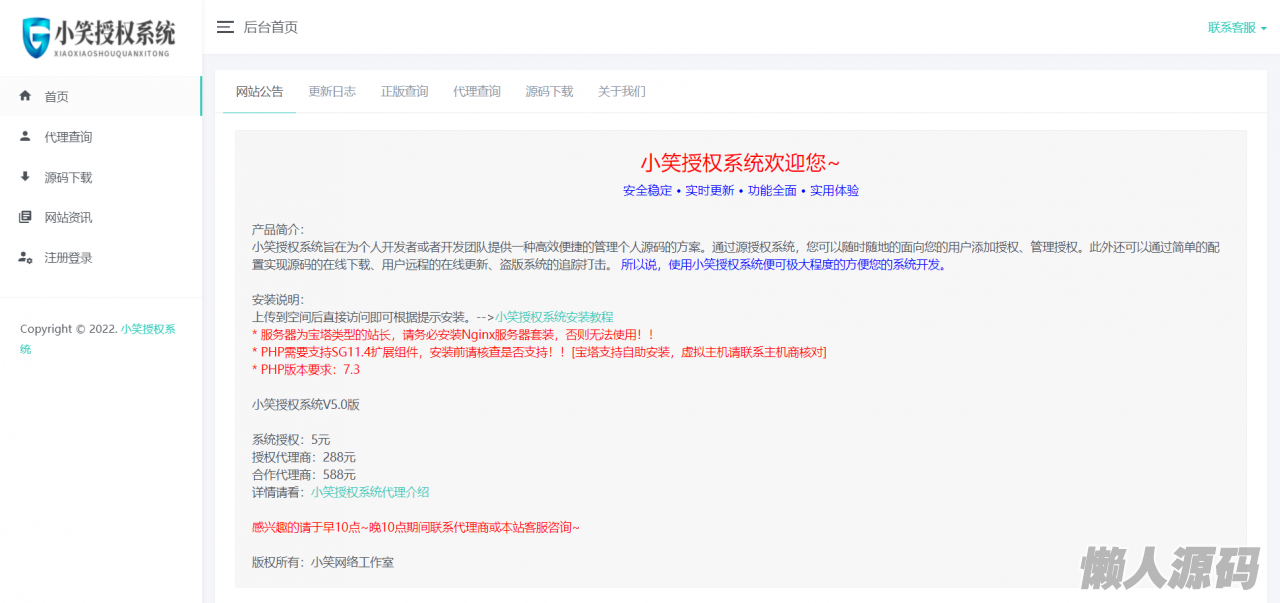Click the 后台首页 header title
The image size is (1280, 603).
click(x=270, y=27)
